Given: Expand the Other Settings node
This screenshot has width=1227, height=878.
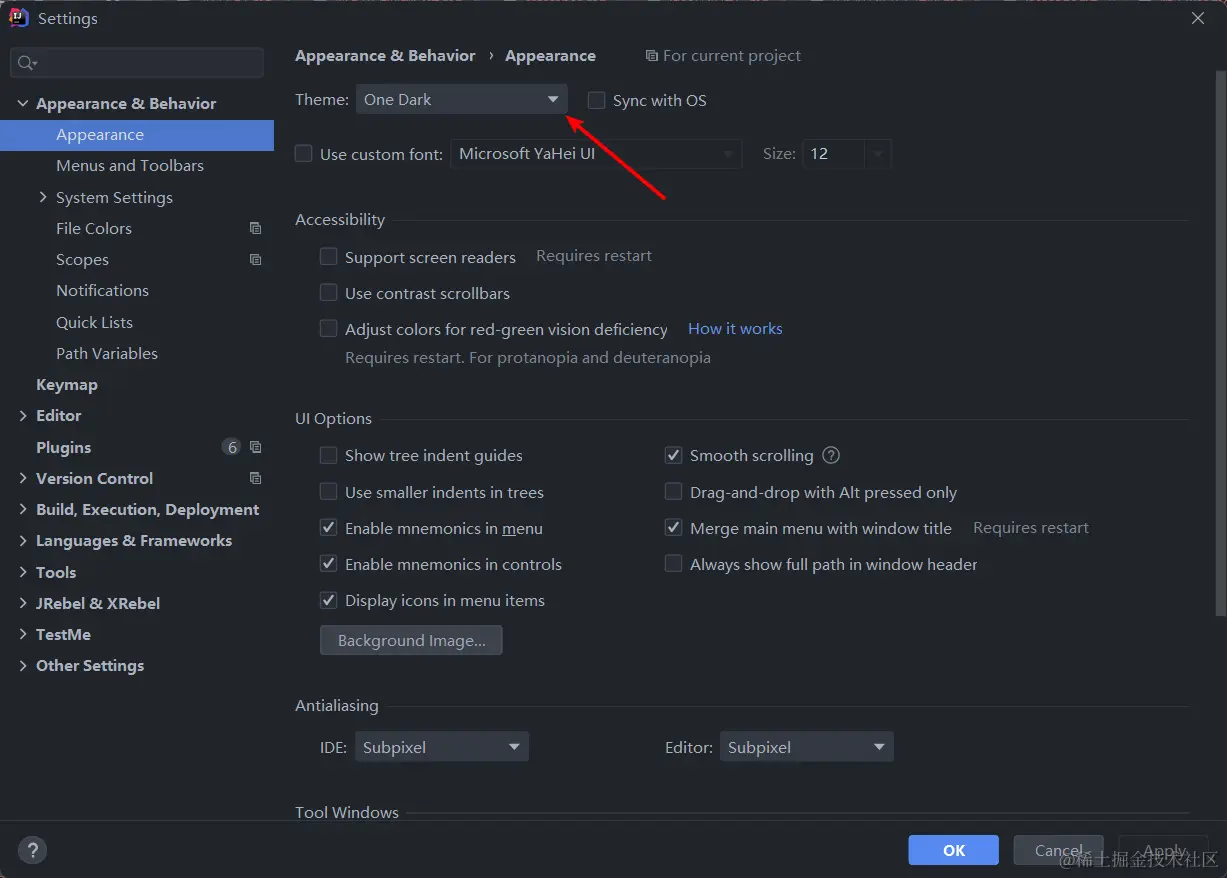Looking at the screenshot, I should (x=23, y=665).
